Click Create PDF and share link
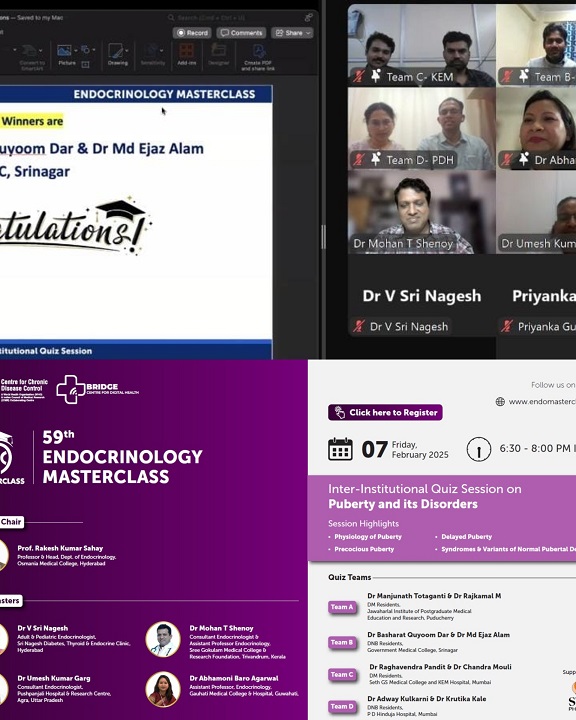Viewport: 576px width, 720px height. click(258, 57)
